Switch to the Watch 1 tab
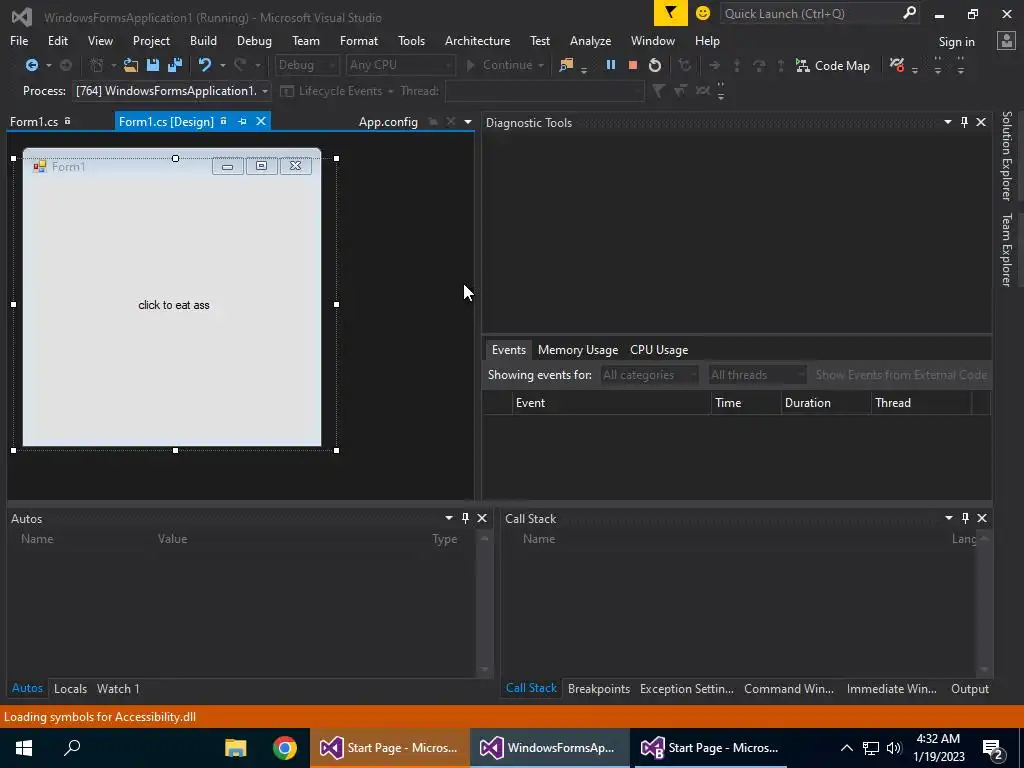Image resolution: width=1024 pixels, height=768 pixels. click(x=118, y=688)
